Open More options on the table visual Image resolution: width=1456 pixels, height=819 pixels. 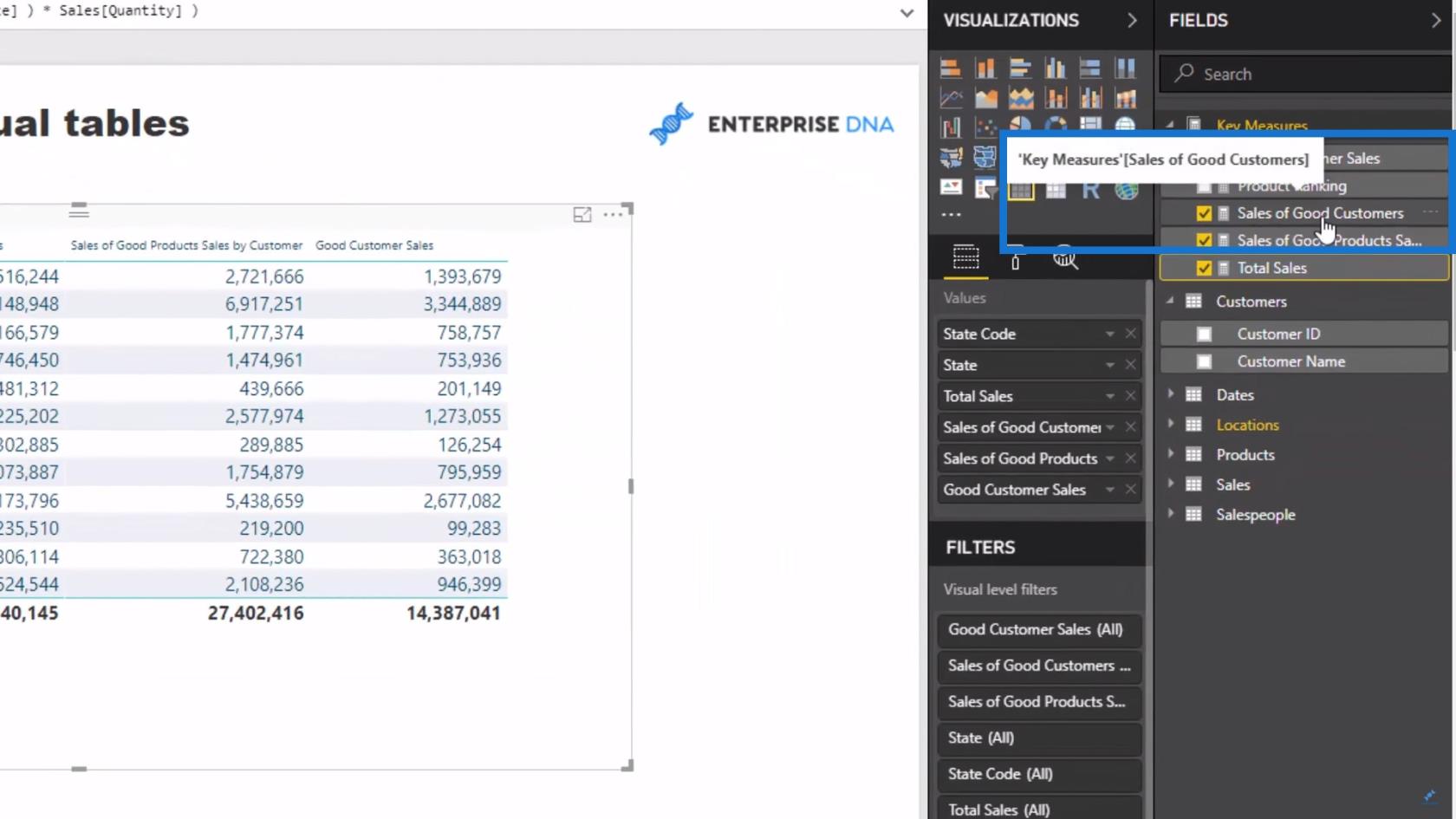pyautogui.click(x=613, y=214)
